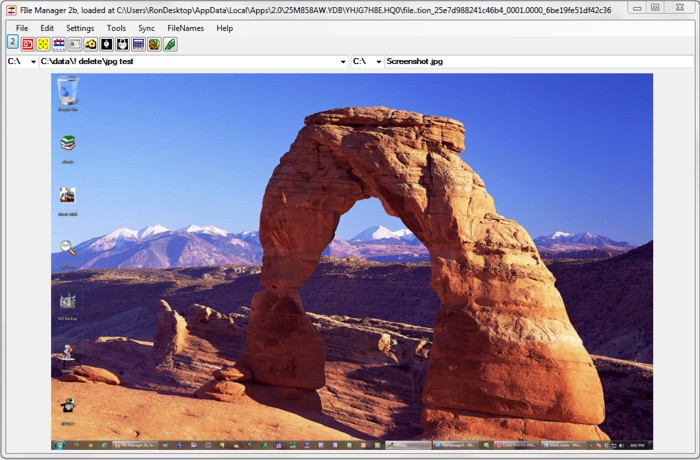The height and width of the screenshot is (460, 700).
Task: Expand the left folder path dropdown arrow
Action: [343, 62]
